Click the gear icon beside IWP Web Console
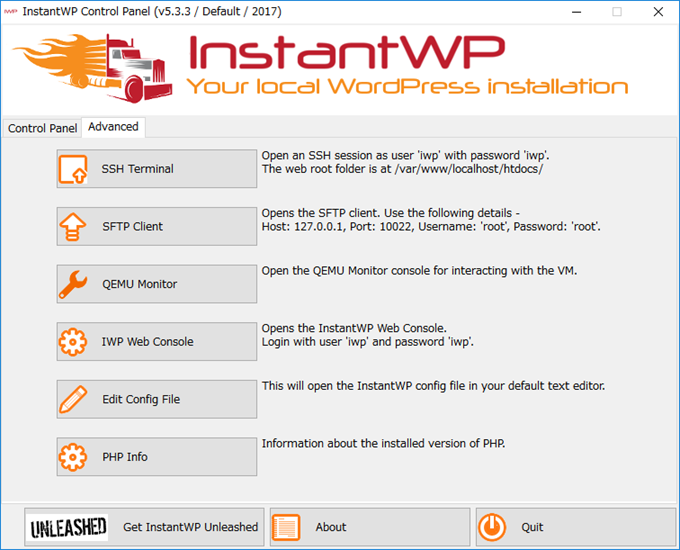The height and width of the screenshot is (550, 680). click(73, 342)
